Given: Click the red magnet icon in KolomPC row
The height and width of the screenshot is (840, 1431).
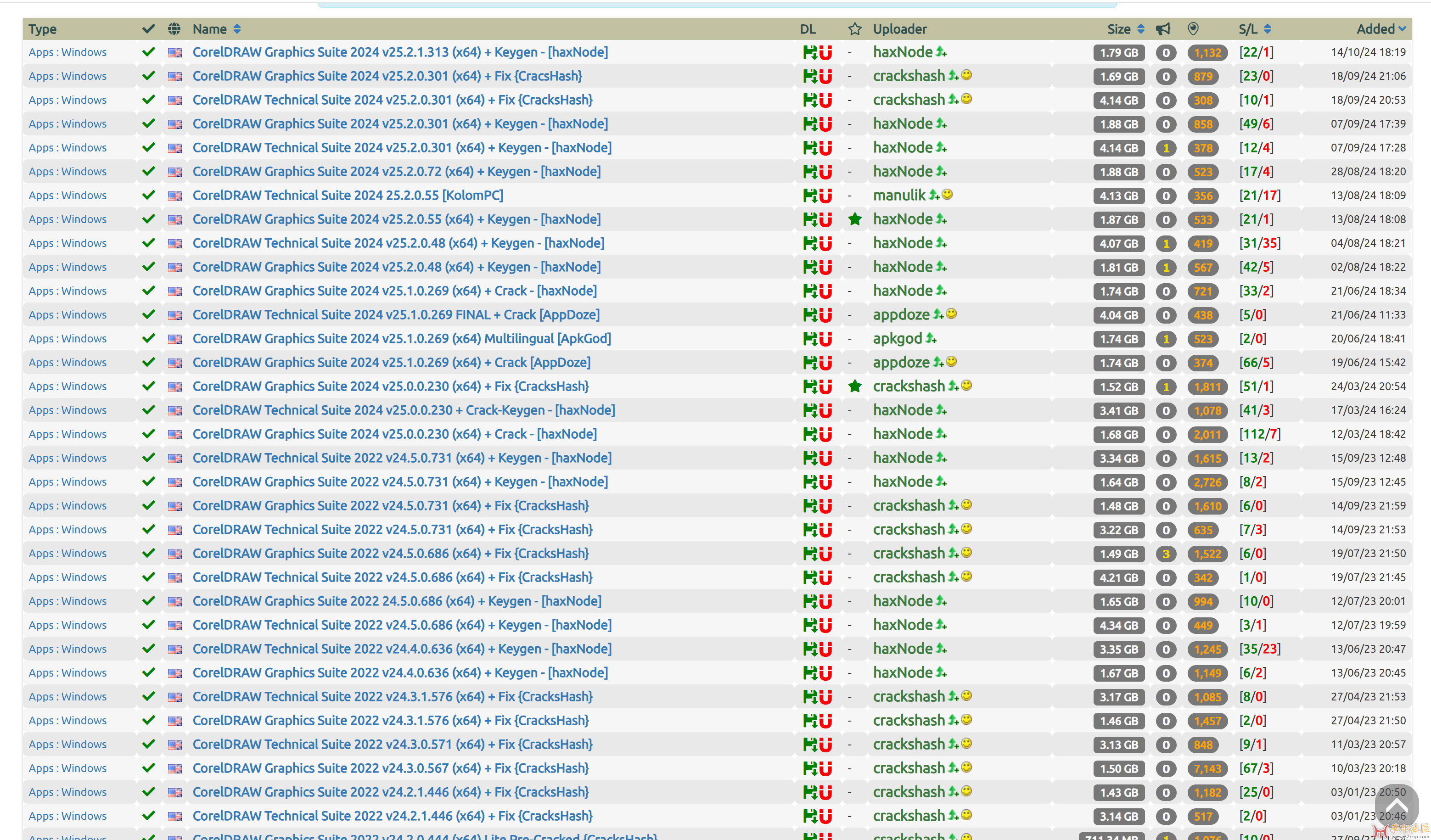Looking at the screenshot, I should pyautogui.click(x=825, y=196).
